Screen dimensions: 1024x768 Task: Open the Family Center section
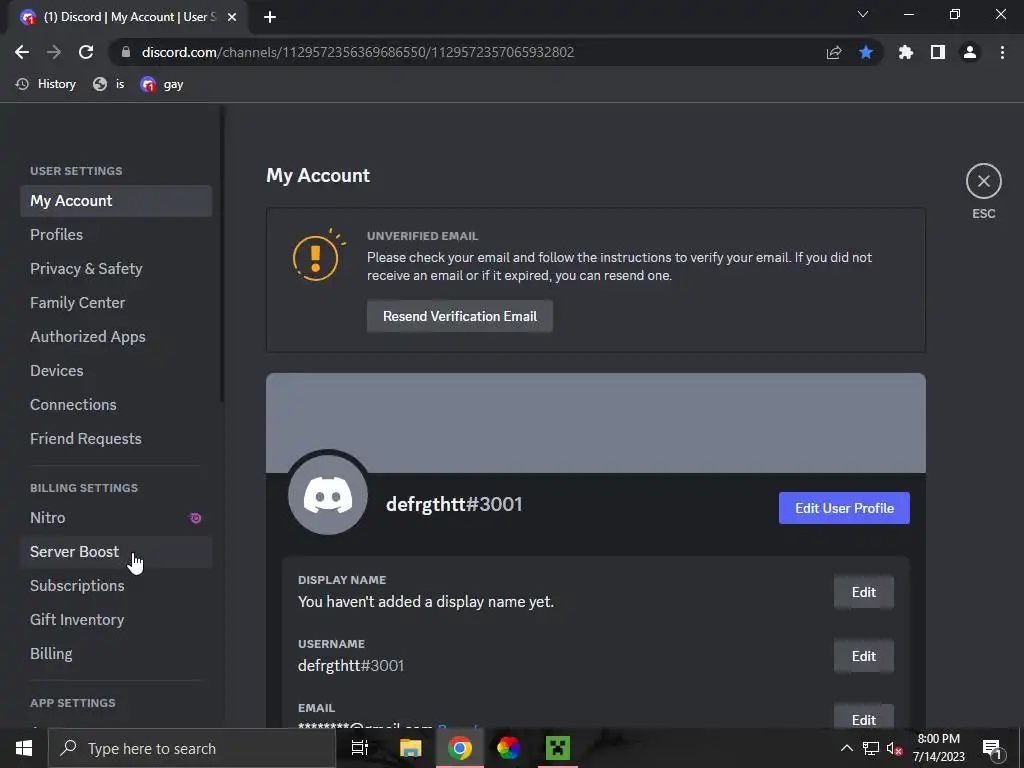tap(116, 302)
